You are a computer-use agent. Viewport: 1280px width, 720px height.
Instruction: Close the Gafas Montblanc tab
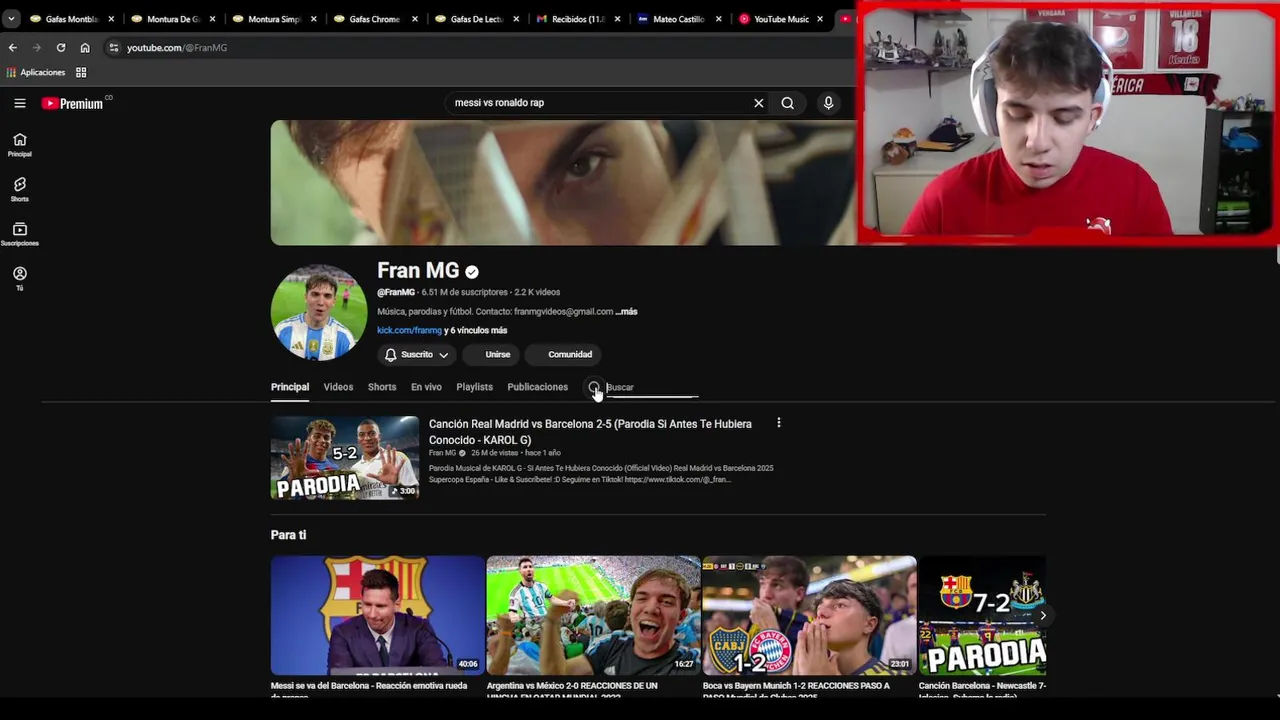point(111,19)
